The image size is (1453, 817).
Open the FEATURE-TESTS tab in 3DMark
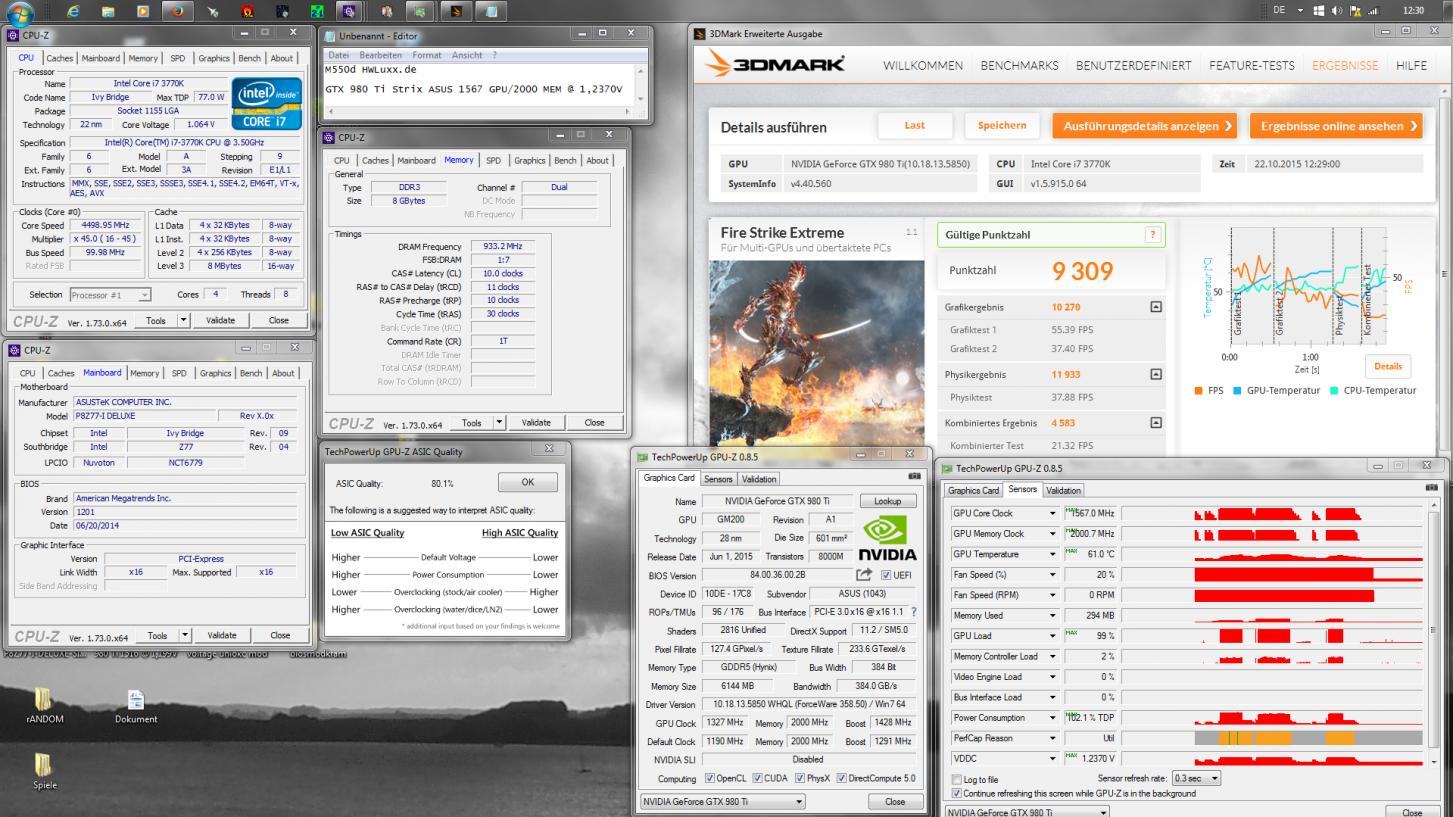click(x=1250, y=65)
